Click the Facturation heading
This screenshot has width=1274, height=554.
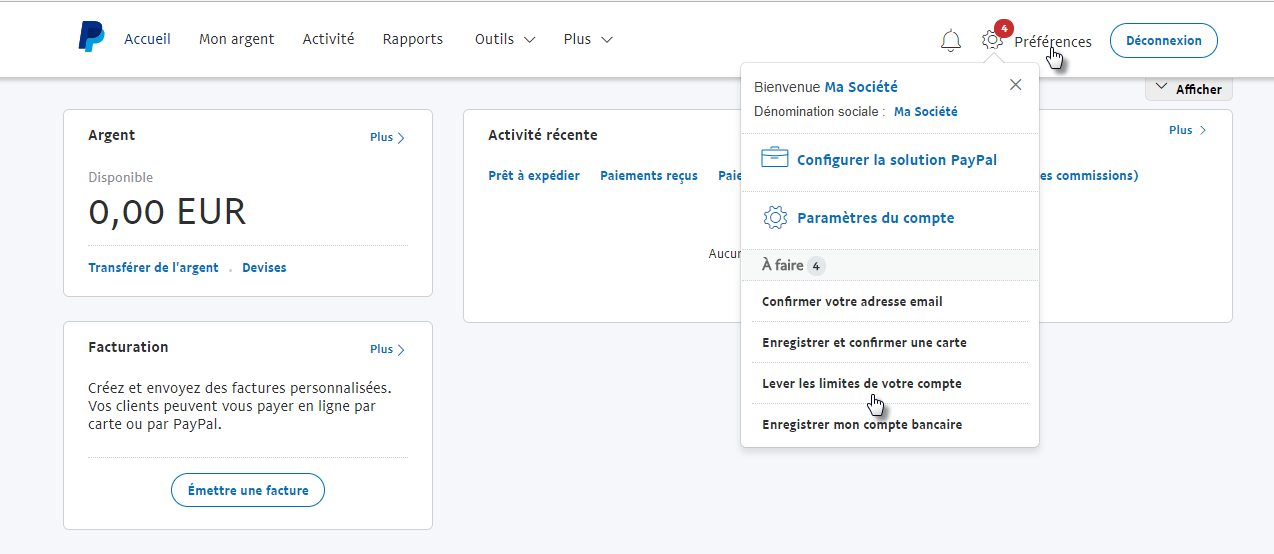(x=128, y=347)
